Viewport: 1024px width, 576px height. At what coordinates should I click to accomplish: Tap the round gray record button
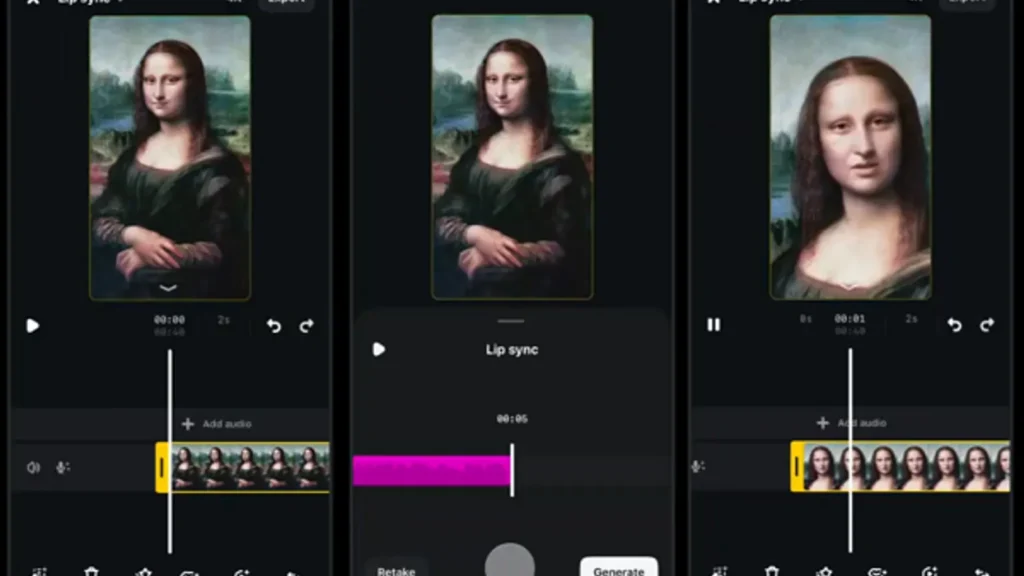(x=510, y=563)
